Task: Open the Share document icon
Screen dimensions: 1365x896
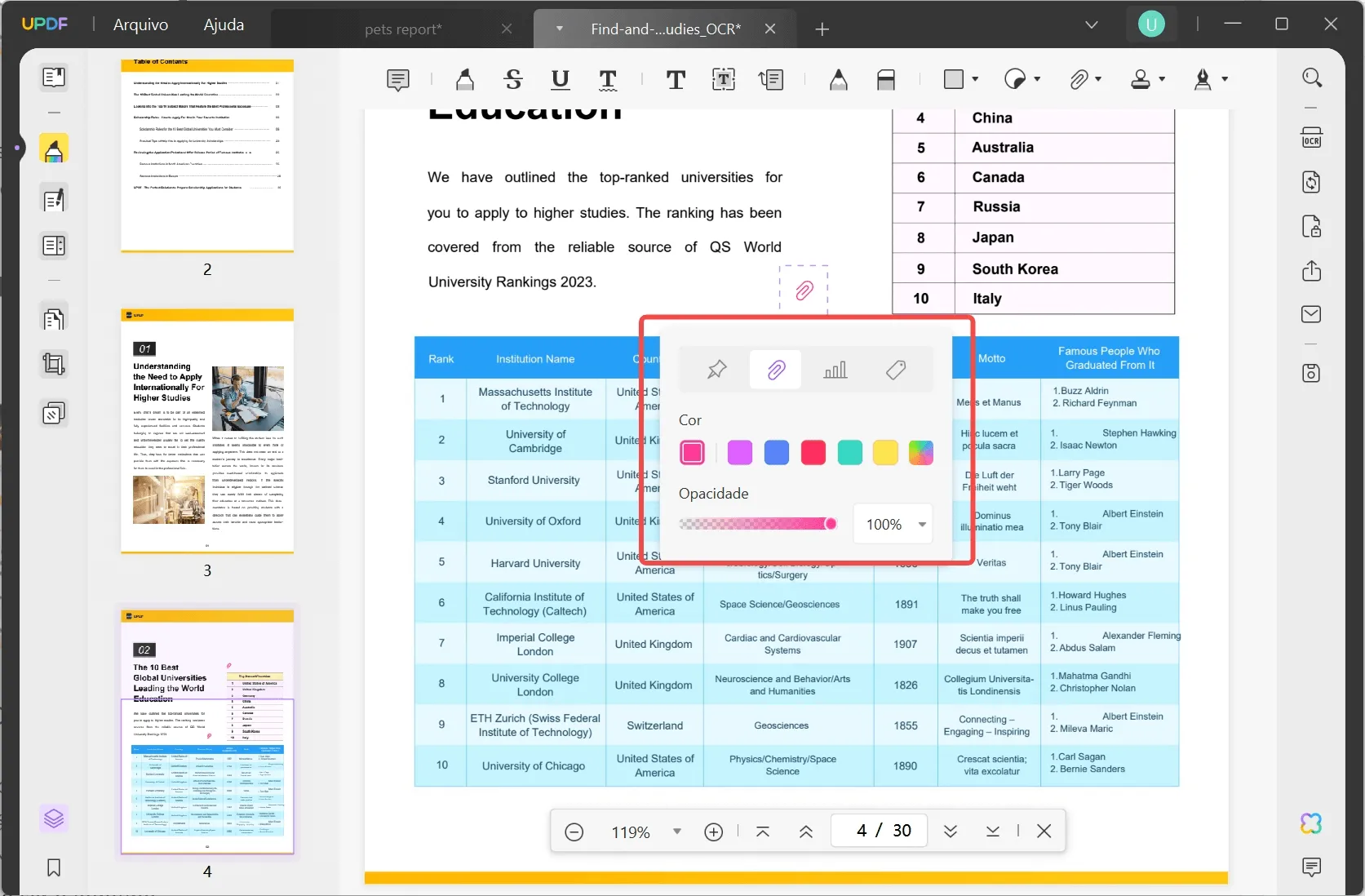Action: tap(1311, 271)
